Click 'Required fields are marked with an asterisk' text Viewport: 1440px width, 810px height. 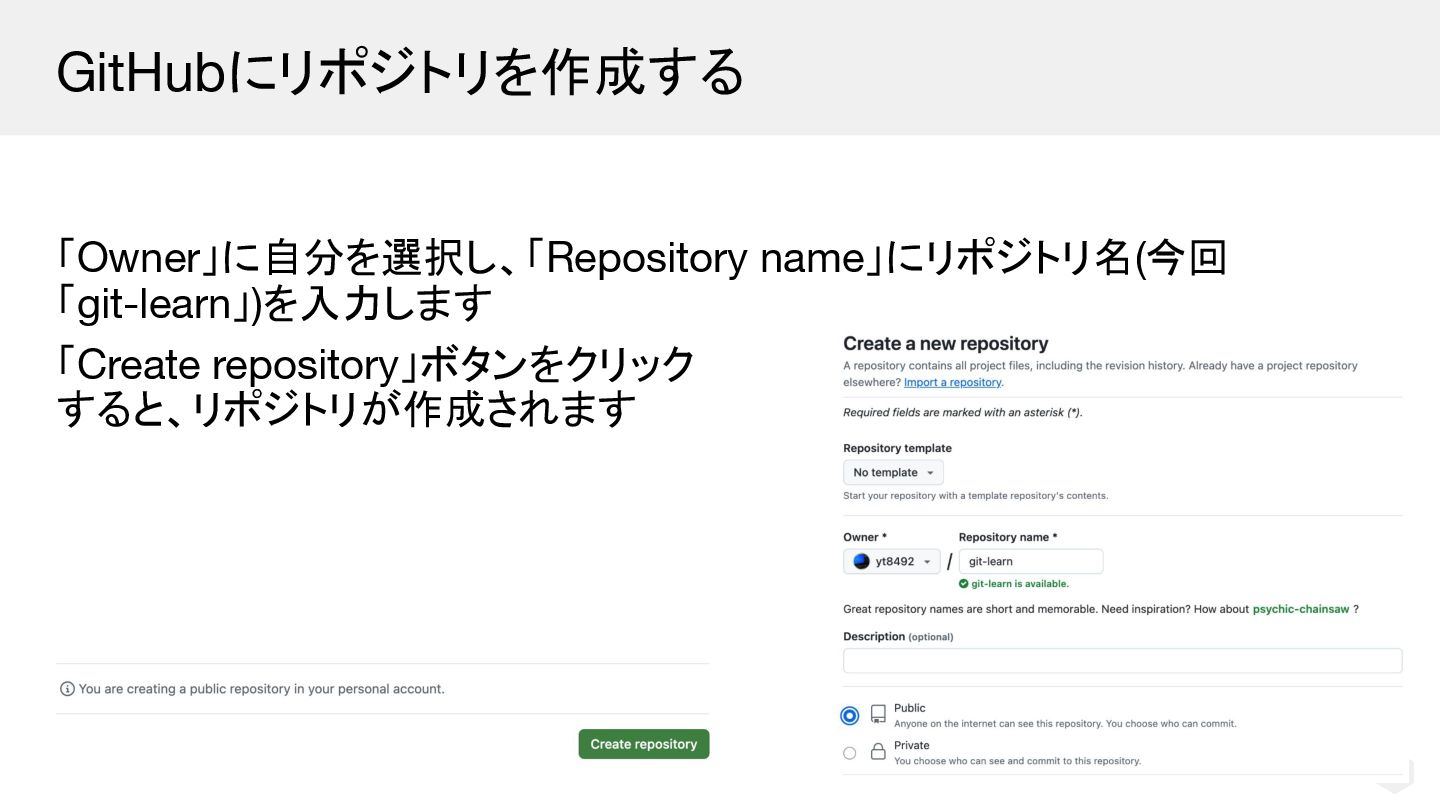point(963,413)
